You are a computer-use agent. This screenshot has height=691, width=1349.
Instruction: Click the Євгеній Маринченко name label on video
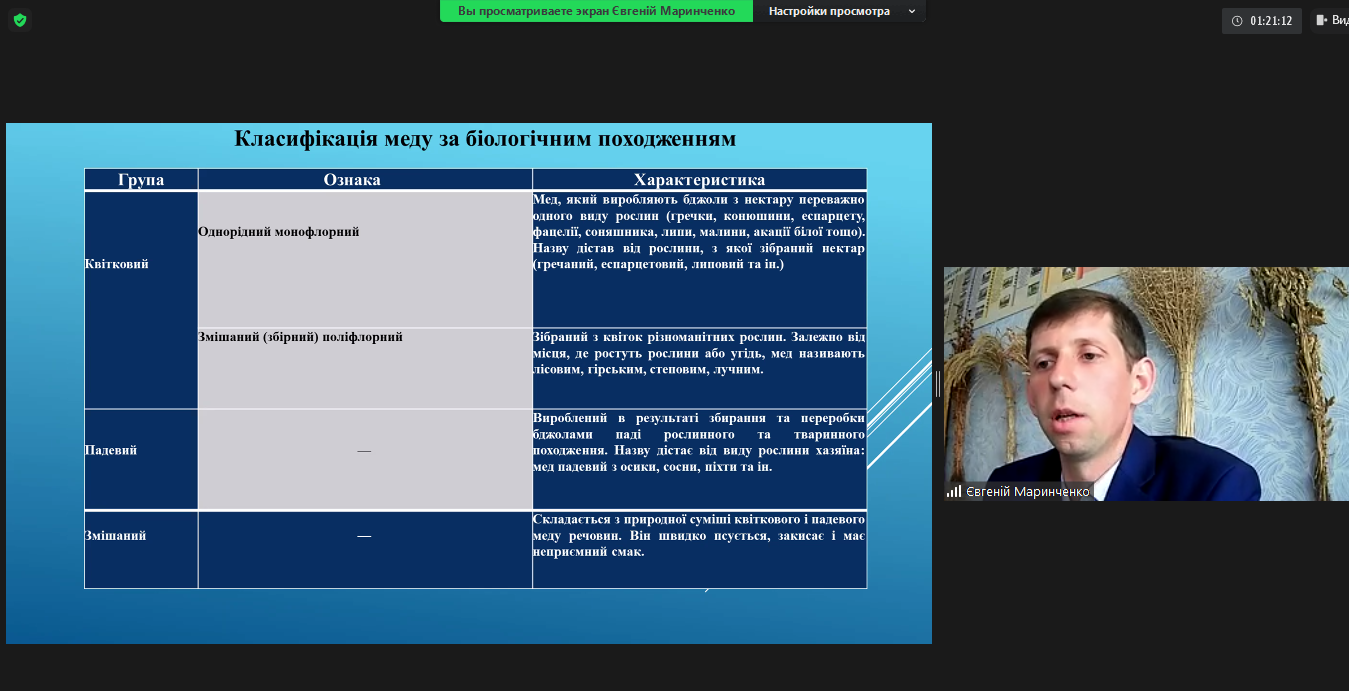point(1027,492)
